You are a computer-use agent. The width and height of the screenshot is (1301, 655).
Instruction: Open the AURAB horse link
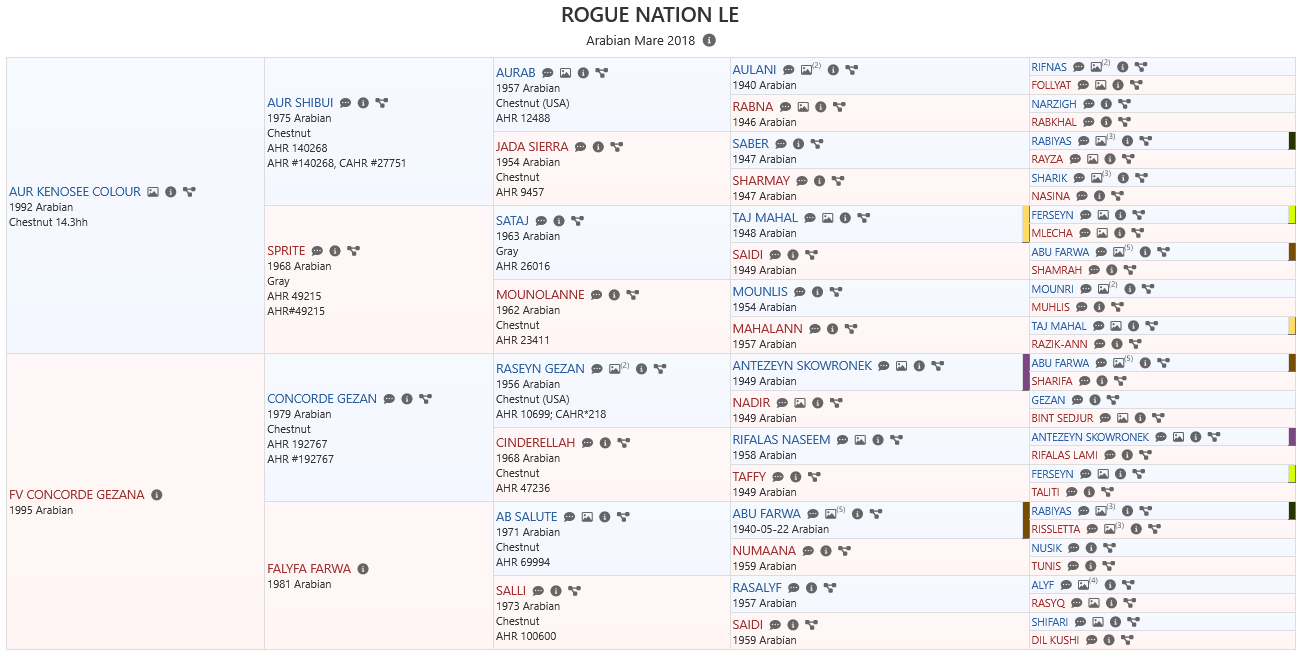[x=516, y=73]
